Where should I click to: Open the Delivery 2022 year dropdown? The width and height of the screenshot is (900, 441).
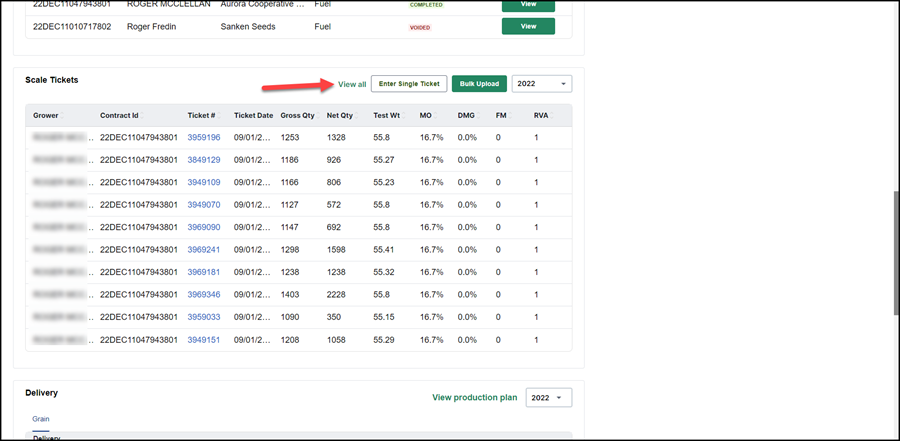(x=549, y=397)
